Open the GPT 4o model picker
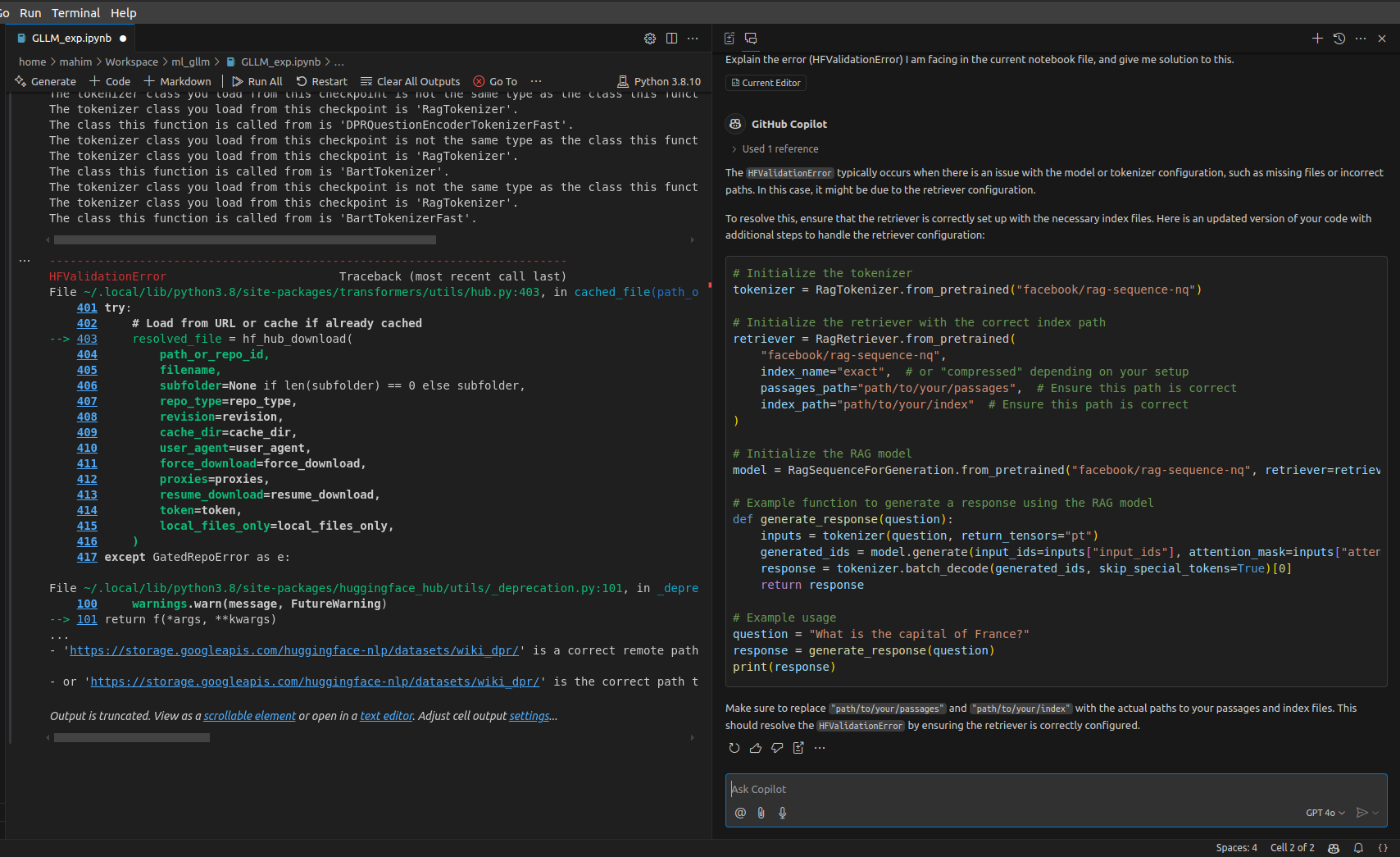The height and width of the screenshot is (857, 1400). click(x=1325, y=813)
